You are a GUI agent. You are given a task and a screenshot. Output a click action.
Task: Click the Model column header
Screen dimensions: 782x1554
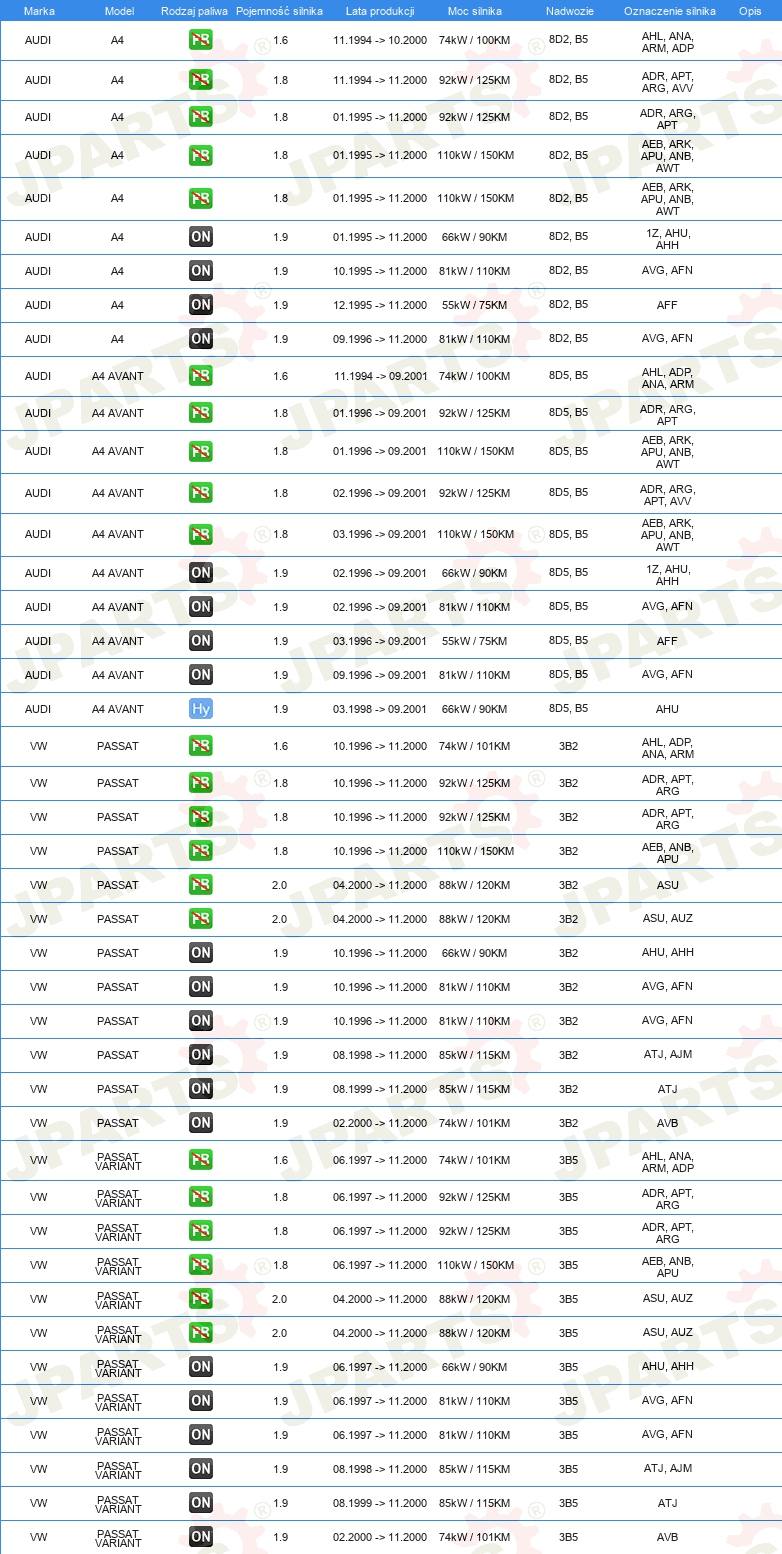click(119, 11)
